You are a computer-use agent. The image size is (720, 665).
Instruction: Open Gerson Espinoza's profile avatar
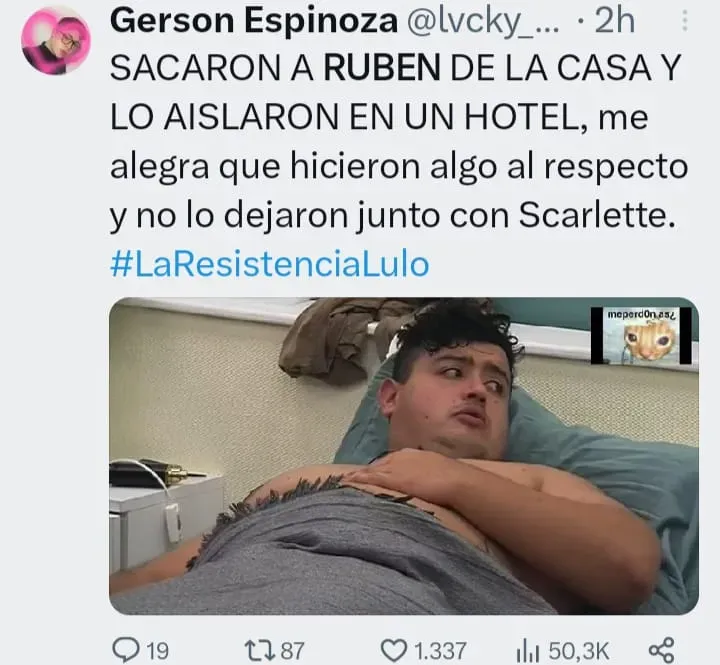click(56, 40)
